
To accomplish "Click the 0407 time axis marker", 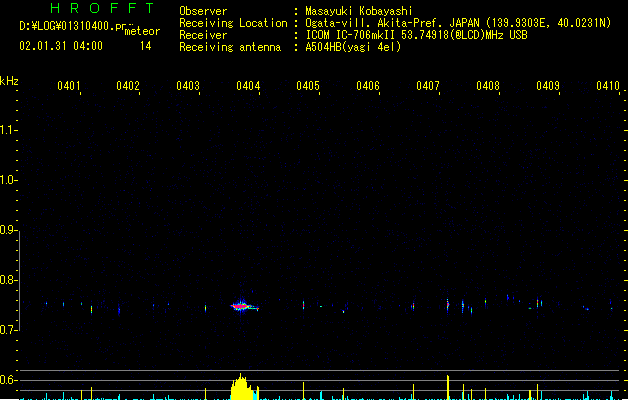I will pyautogui.click(x=428, y=86).
